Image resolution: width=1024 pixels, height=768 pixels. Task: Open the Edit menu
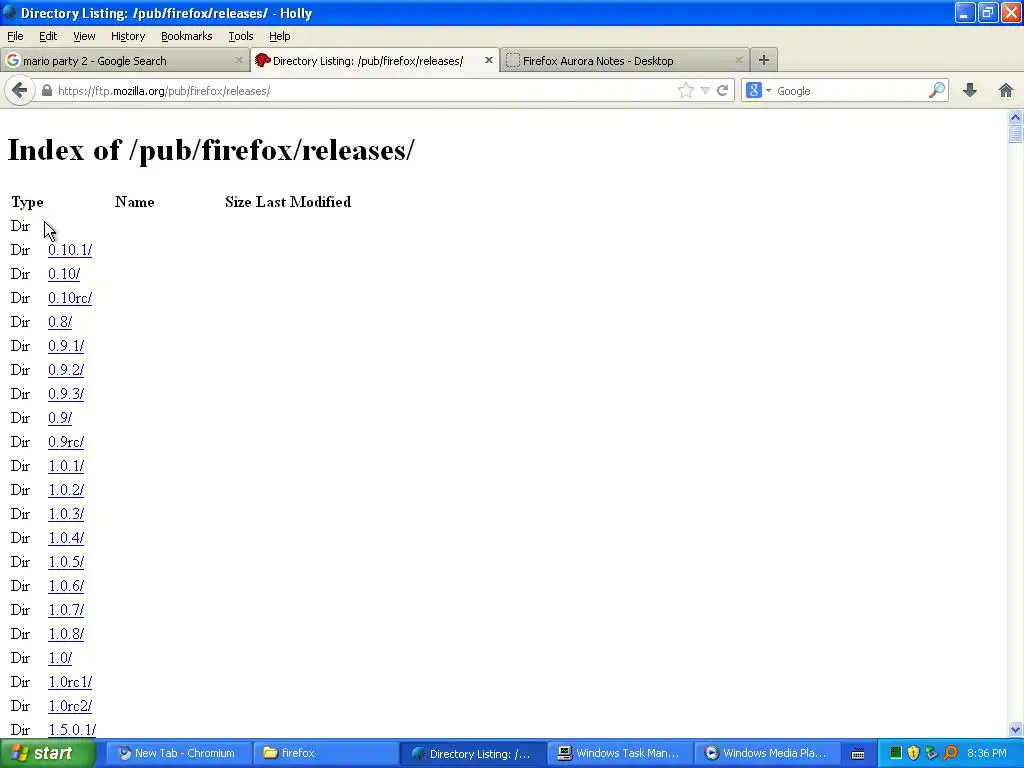pyautogui.click(x=48, y=36)
